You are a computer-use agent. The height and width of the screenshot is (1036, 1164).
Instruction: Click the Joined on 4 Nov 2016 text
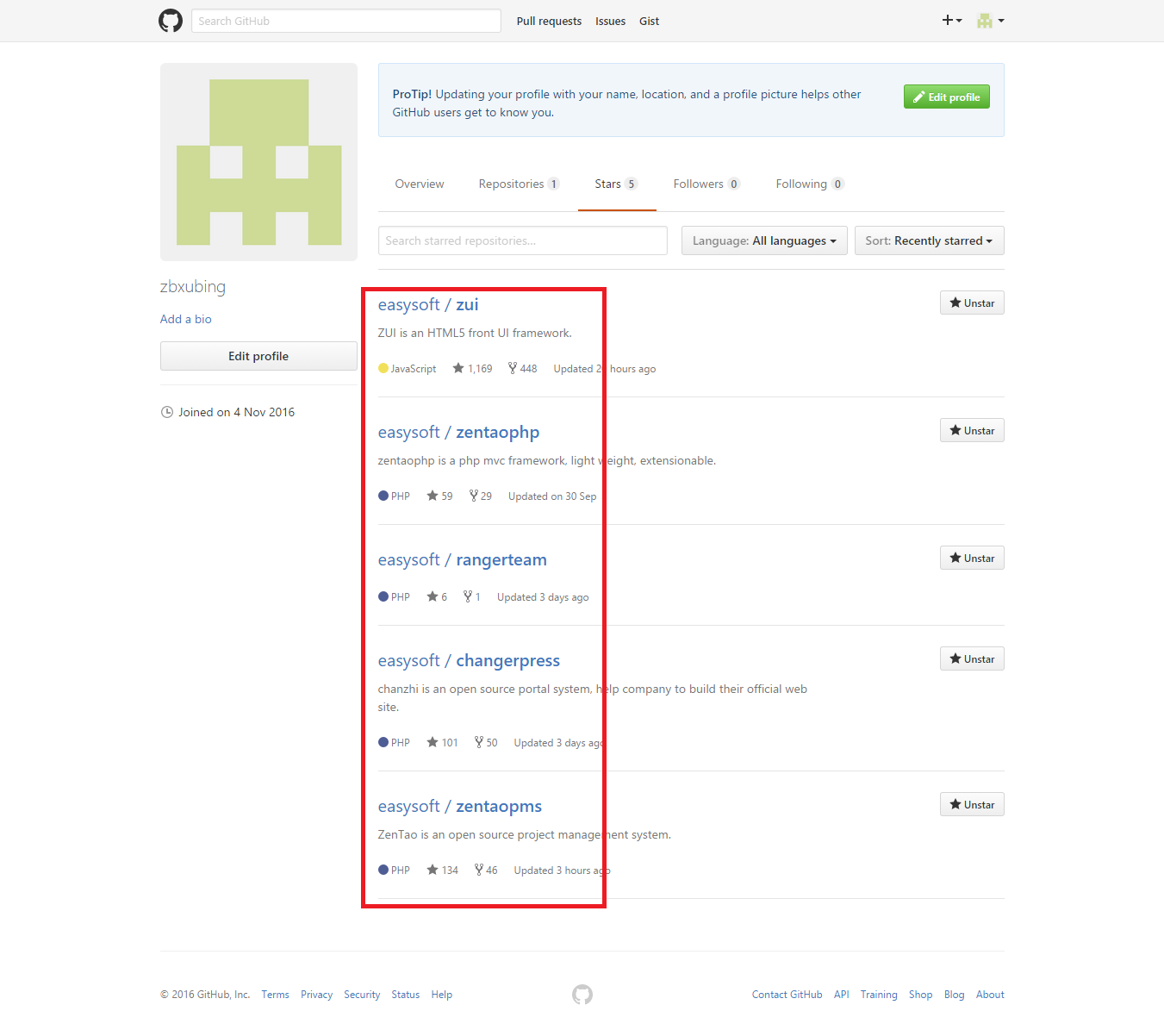click(x=236, y=413)
